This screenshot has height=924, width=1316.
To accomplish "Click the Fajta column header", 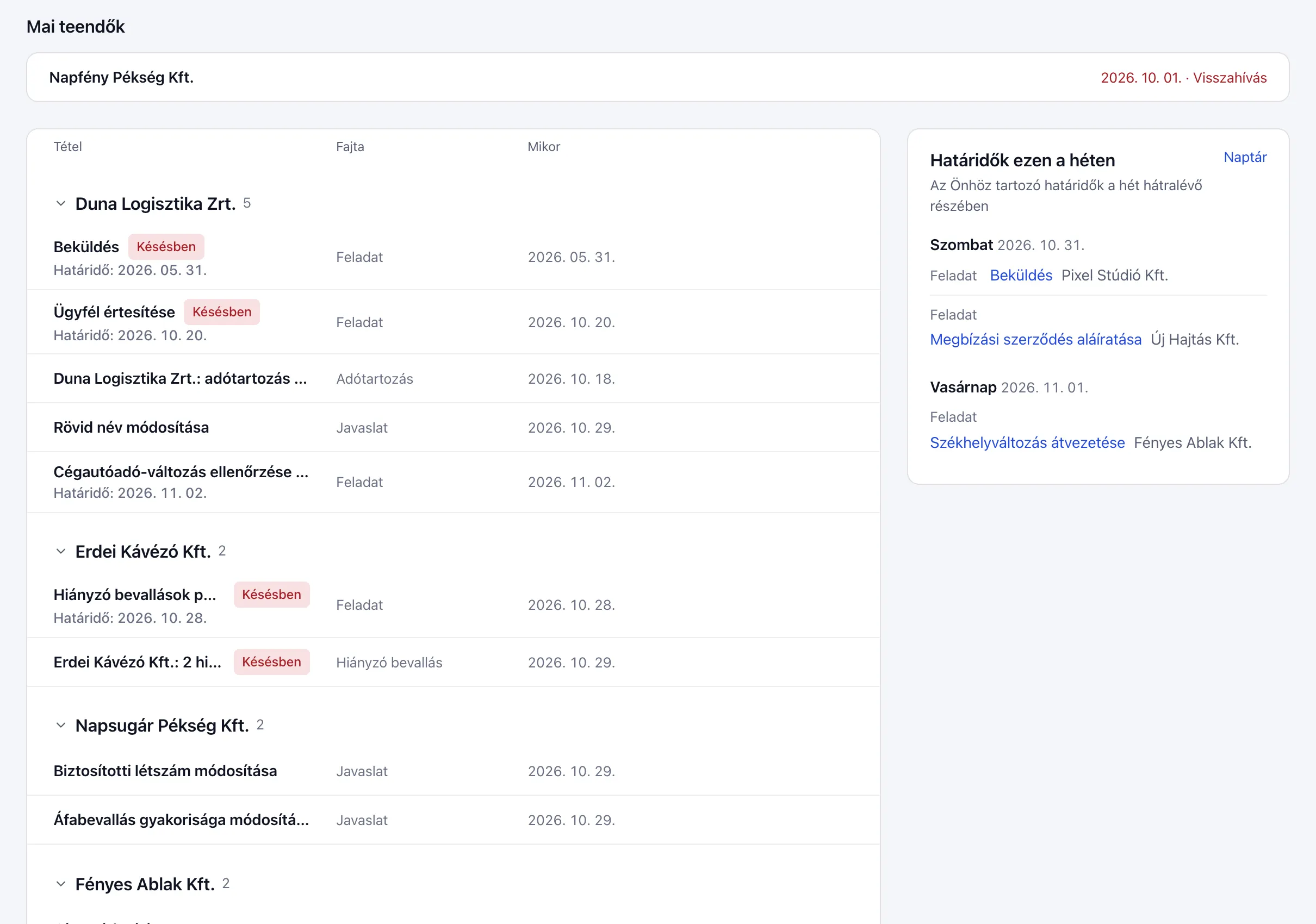I will pyautogui.click(x=350, y=147).
